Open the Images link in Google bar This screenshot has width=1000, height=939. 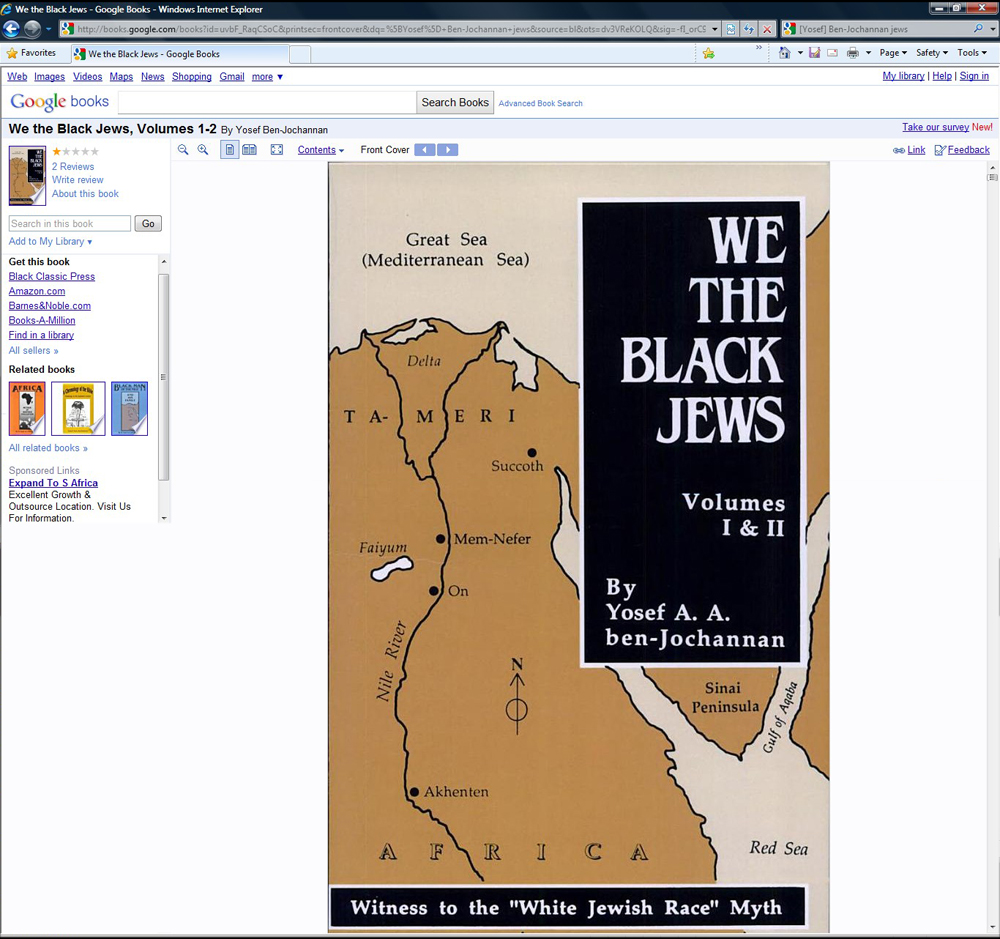tap(49, 77)
